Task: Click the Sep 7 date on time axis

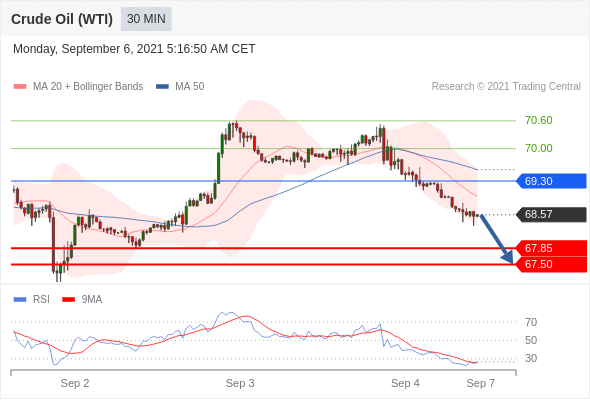Action: (x=481, y=383)
